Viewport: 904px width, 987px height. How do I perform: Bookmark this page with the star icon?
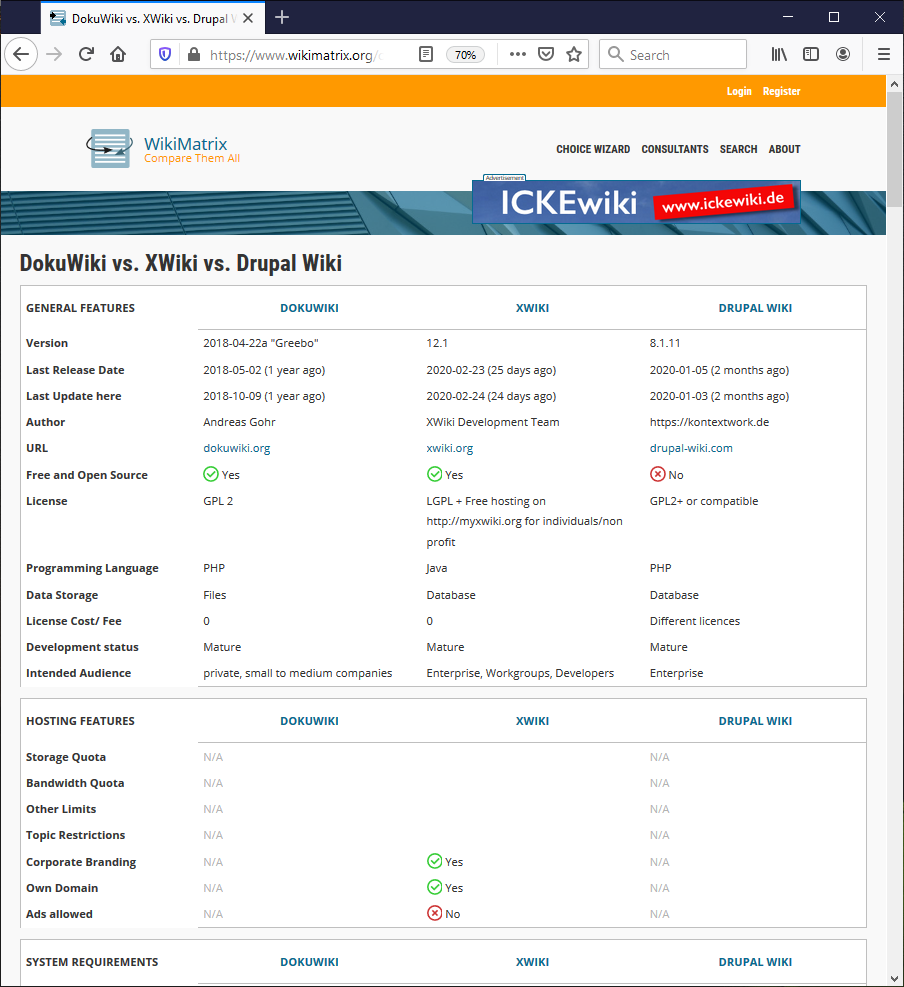point(573,54)
